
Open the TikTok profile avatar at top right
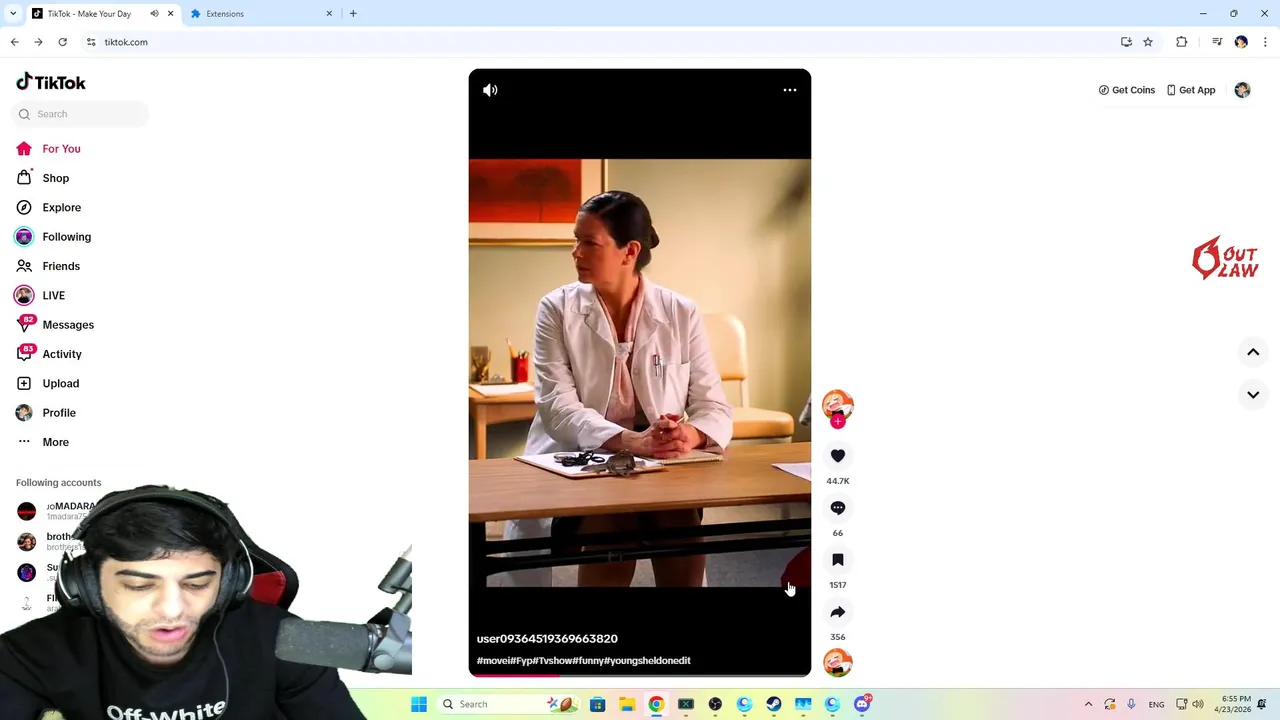(1242, 90)
